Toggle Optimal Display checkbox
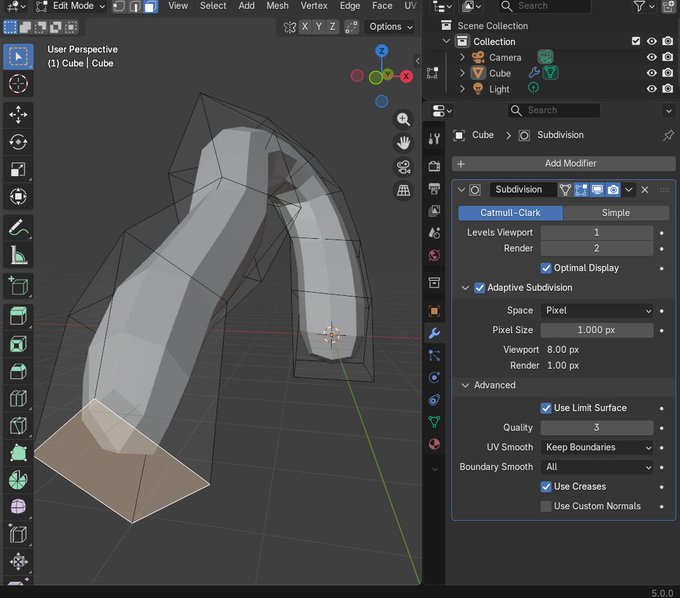Viewport: 680px width, 598px height. tap(546, 268)
